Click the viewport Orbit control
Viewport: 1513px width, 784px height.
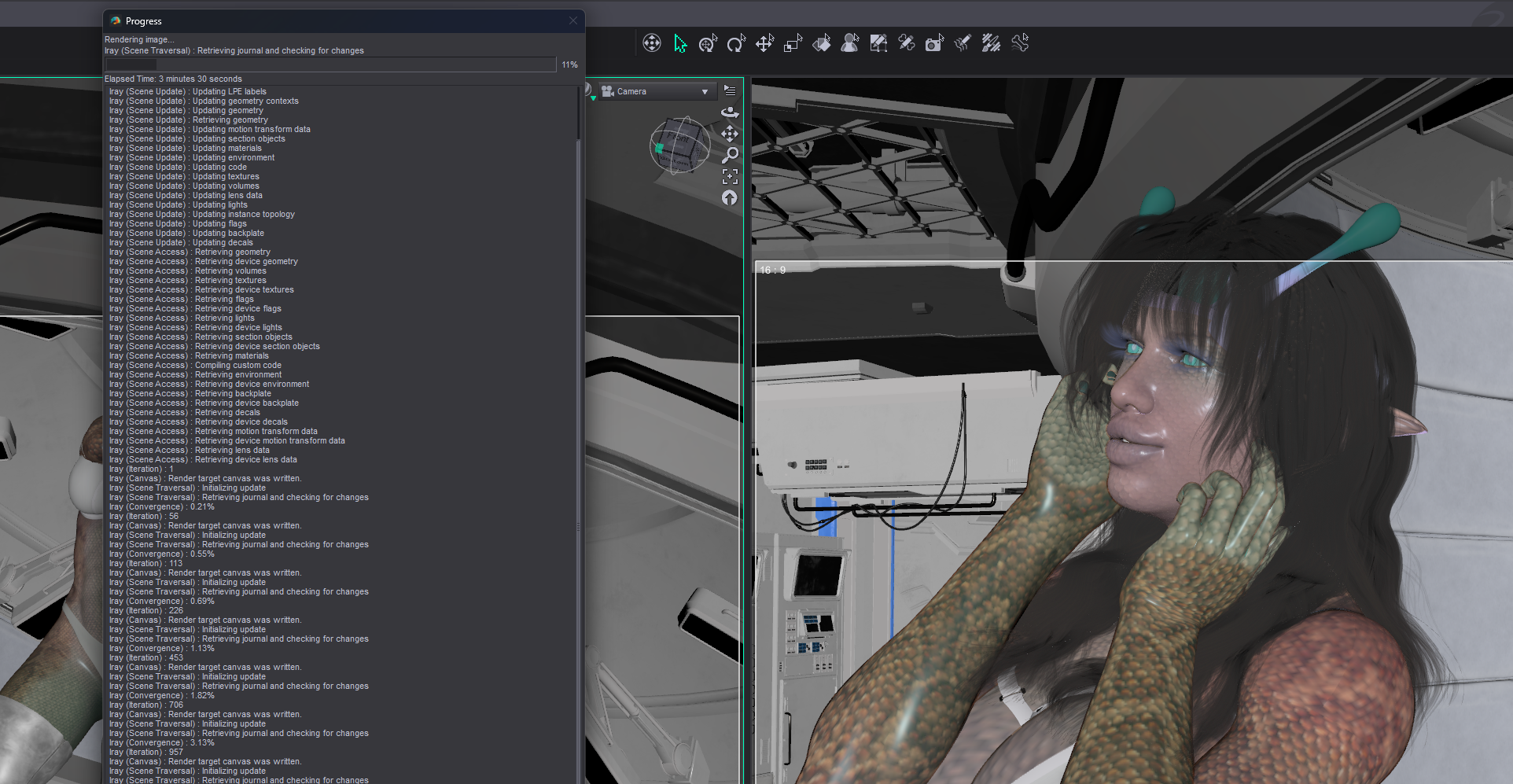730,112
